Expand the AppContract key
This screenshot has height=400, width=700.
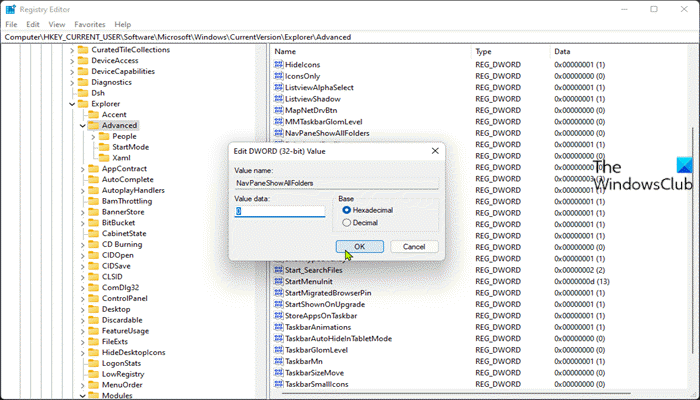83,169
